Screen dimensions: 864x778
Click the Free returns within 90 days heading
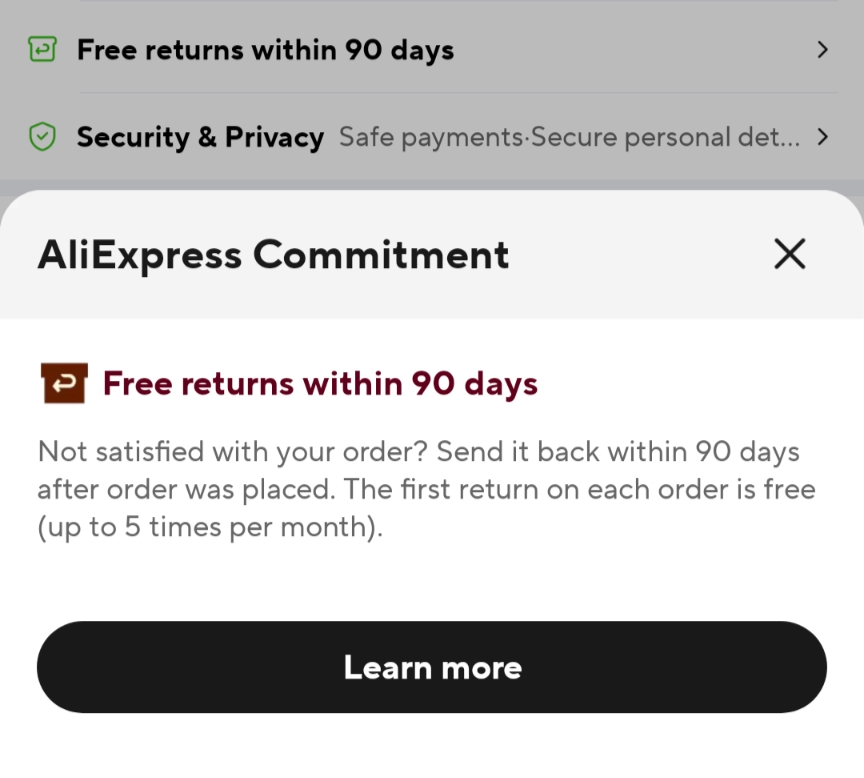tap(318, 382)
